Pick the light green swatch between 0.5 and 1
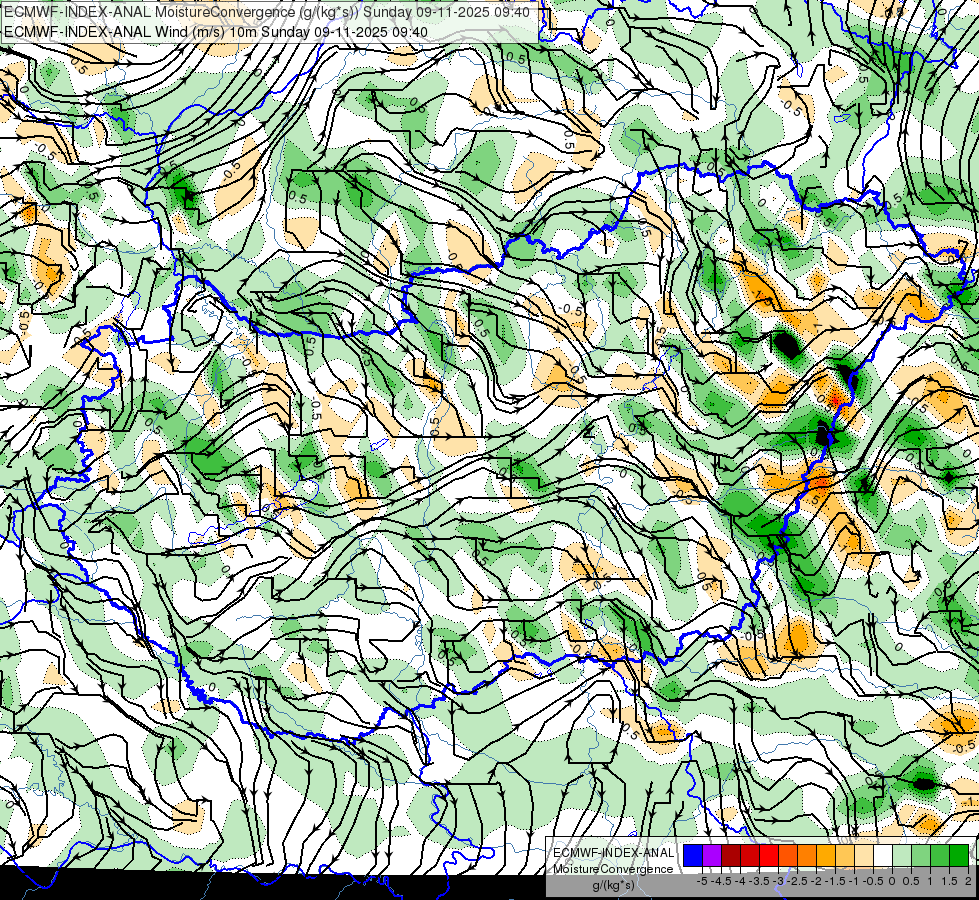The height and width of the screenshot is (900, 979). 921,855
